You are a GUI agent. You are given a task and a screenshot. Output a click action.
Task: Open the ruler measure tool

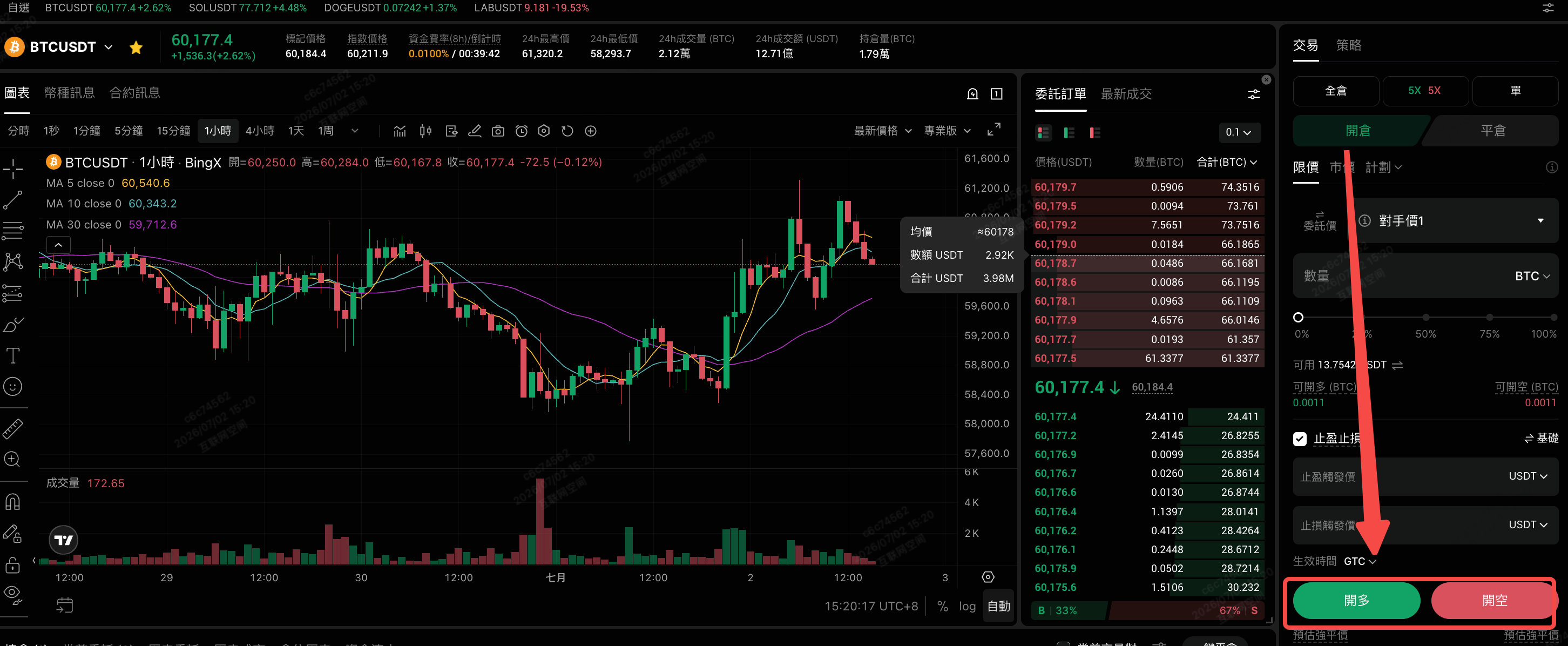(13, 429)
